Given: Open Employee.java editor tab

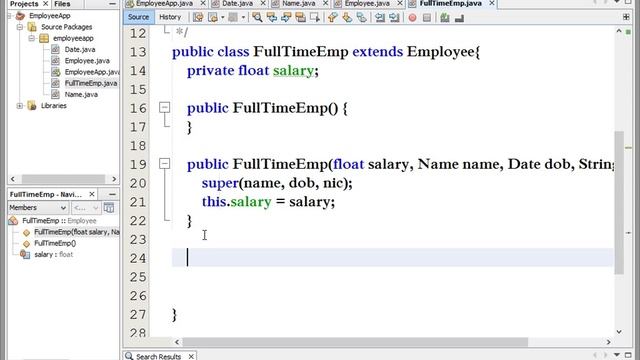Looking at the screenshot, I should tap(367, 3).
